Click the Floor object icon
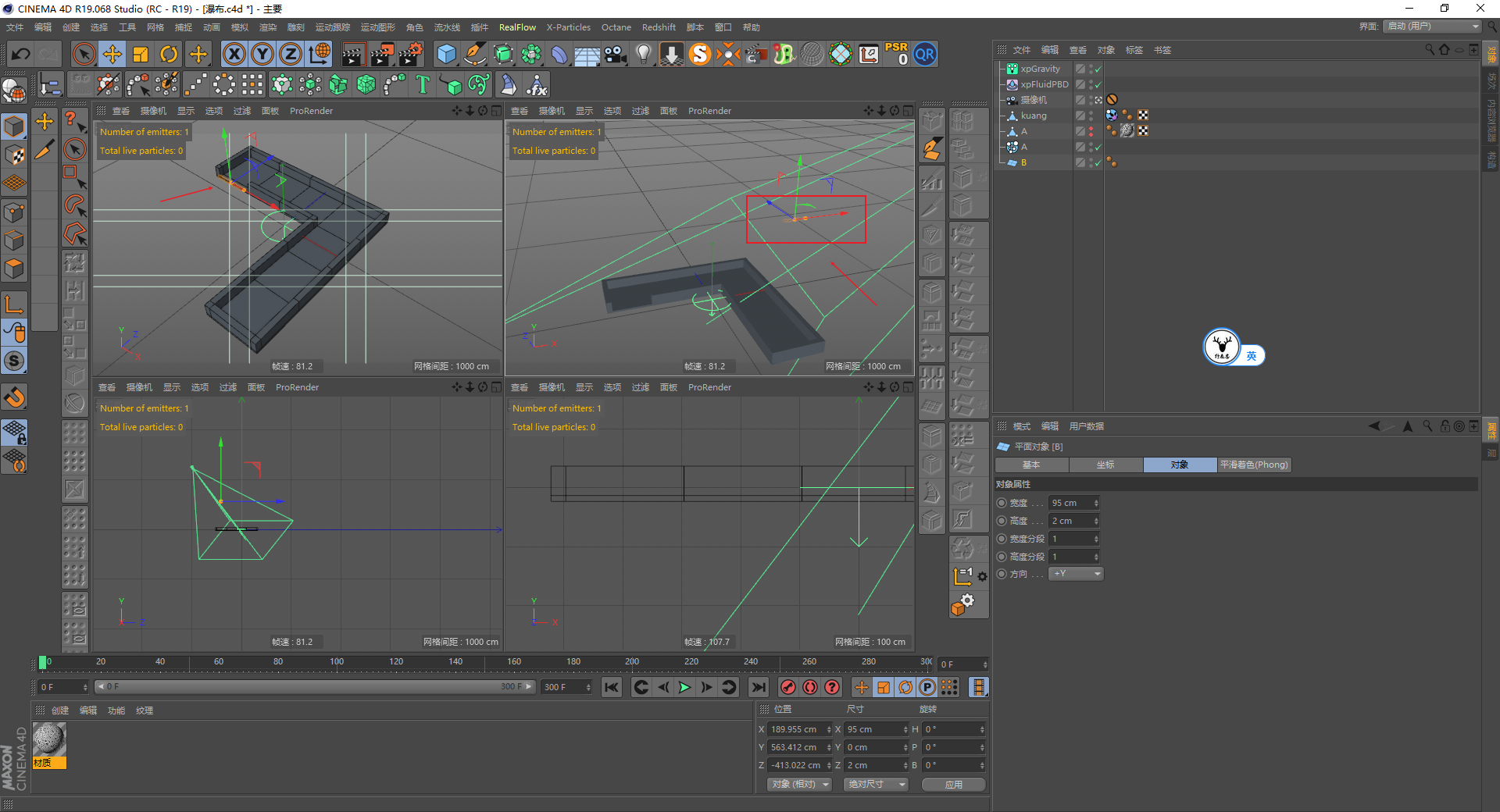The width and height of the screenshot is (1500, 812). pyautogui.click(x=587, y=54)
